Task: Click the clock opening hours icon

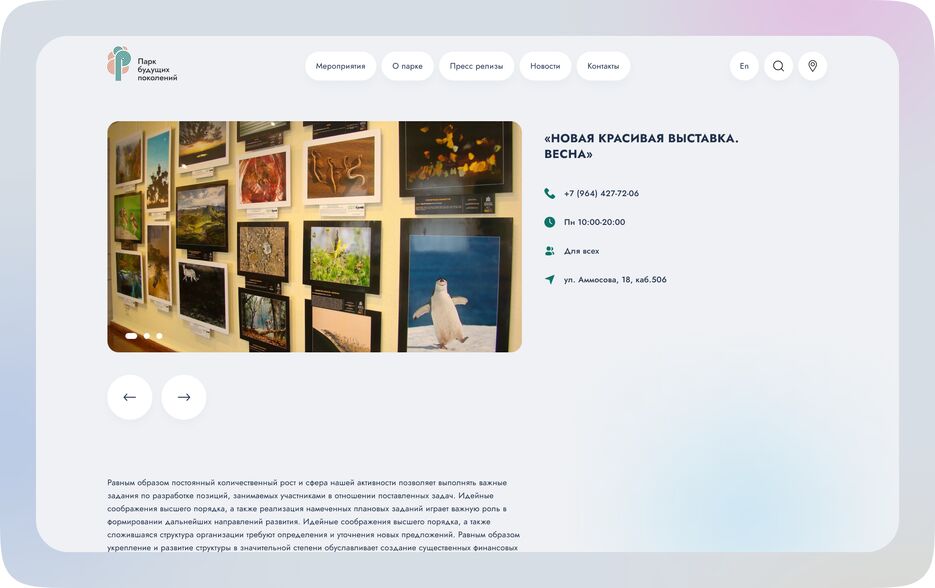Action: [550, 222]
